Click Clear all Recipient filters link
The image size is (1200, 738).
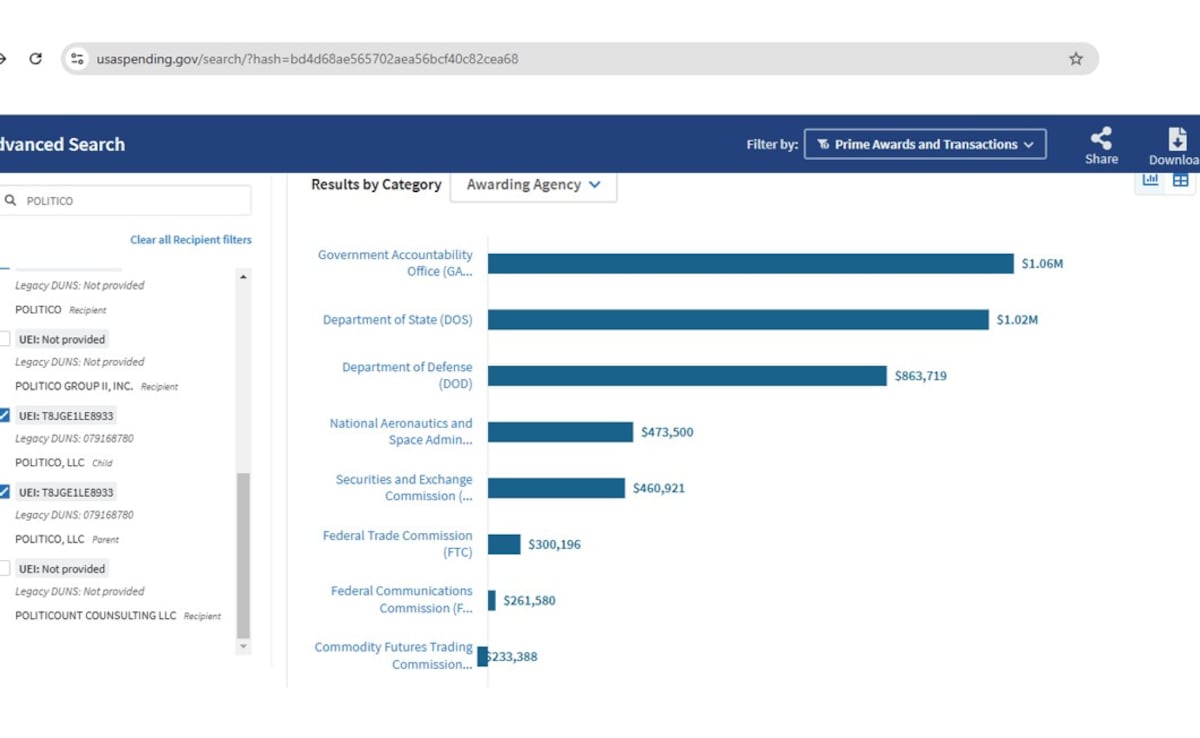tap(191, 240)
